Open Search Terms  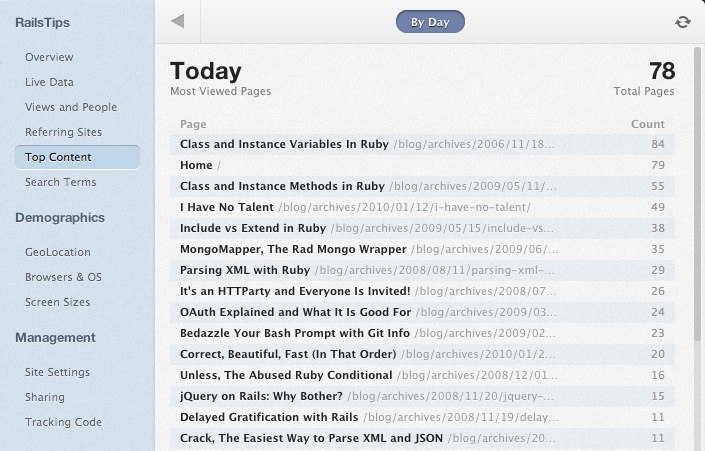61,182
